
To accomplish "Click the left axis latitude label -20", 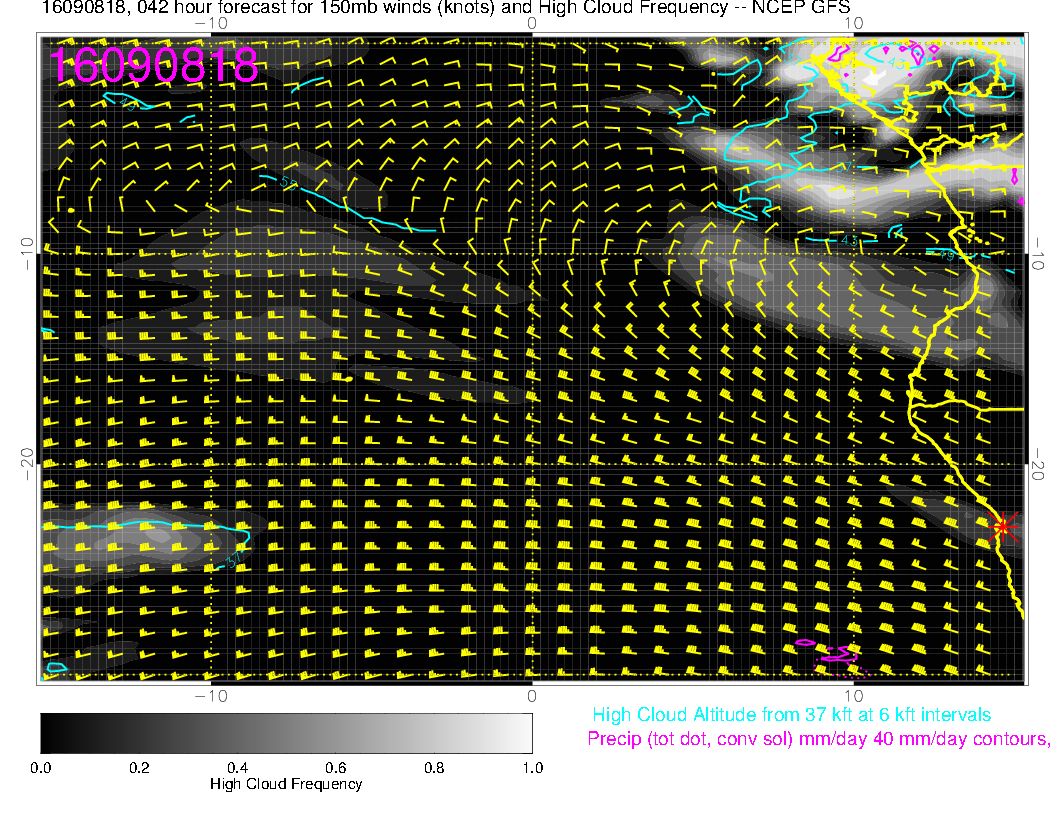I will (x=27, y=465).
